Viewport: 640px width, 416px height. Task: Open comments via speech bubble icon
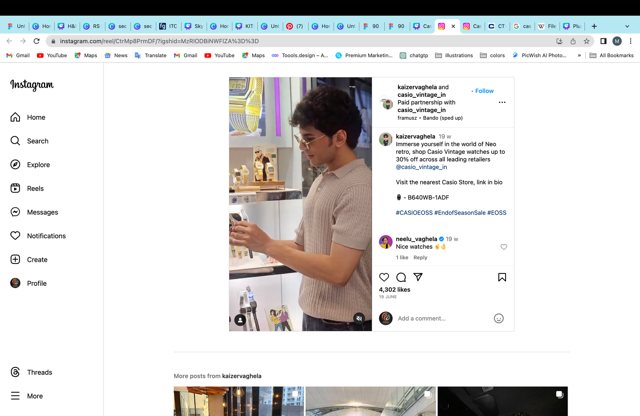click(x=401, y=277)
